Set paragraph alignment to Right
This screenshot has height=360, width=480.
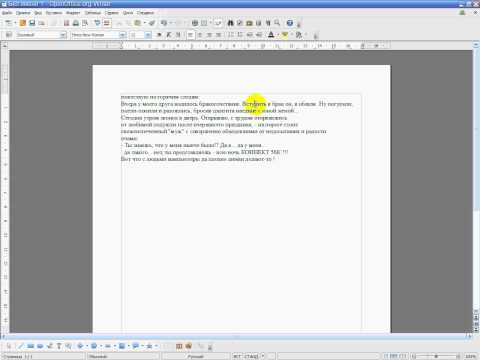(x=209, y=35)
